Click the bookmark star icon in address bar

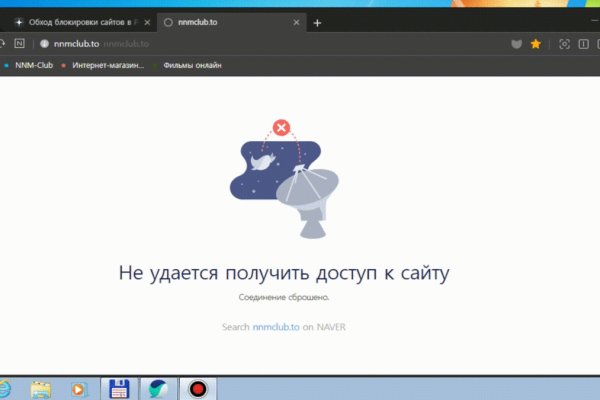(x=536, y=44)
